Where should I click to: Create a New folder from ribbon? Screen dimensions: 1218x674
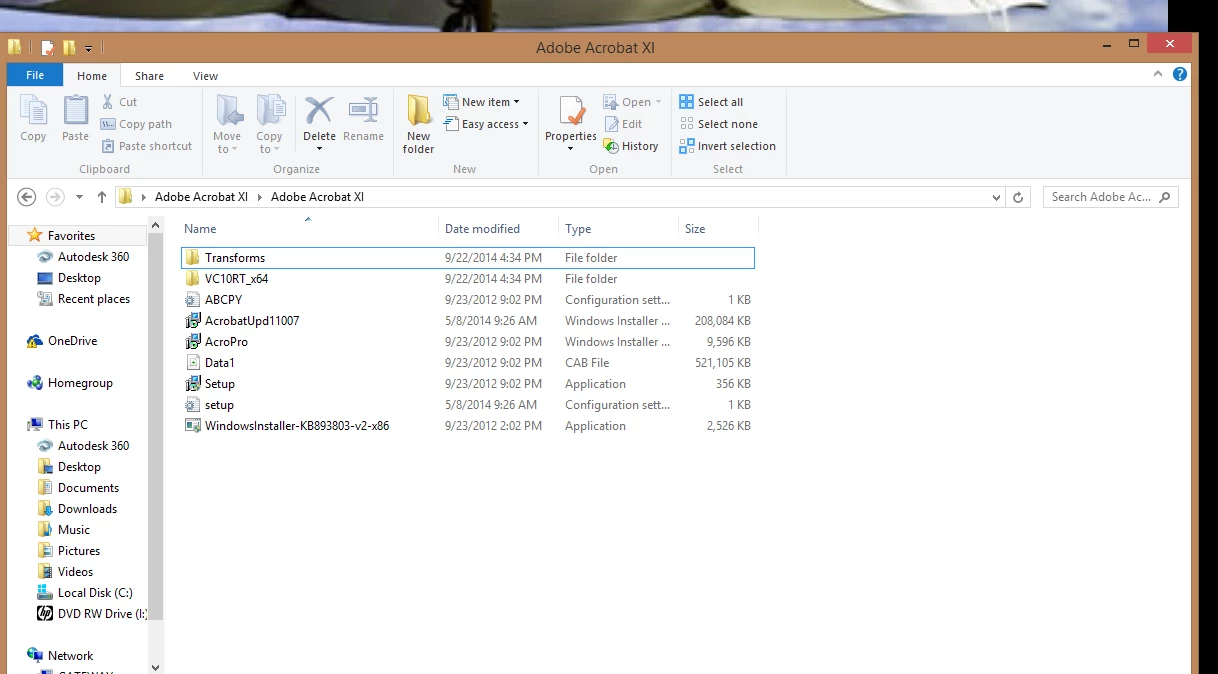point(418,124)
